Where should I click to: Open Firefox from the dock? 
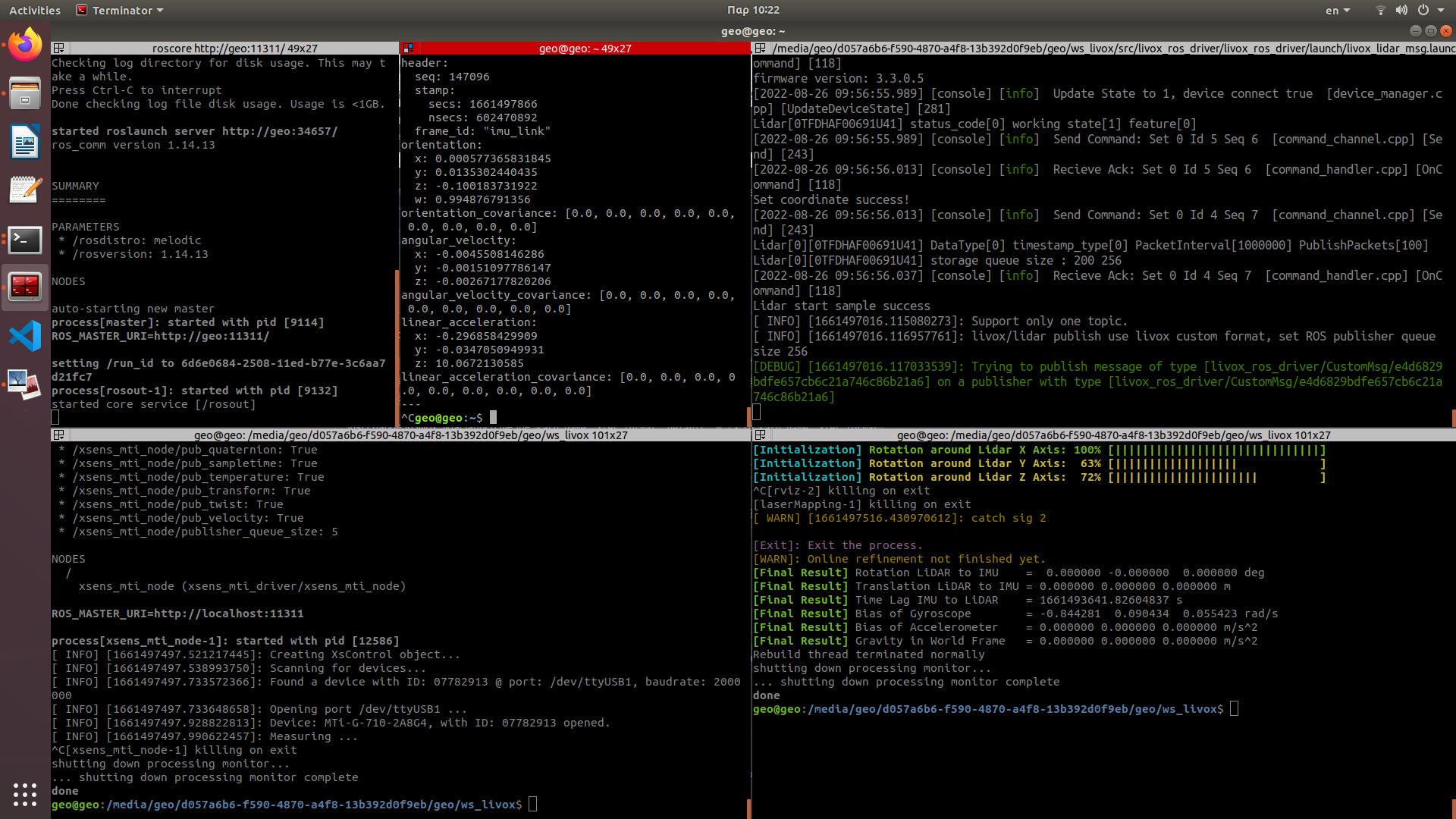(x=25, y=44)
